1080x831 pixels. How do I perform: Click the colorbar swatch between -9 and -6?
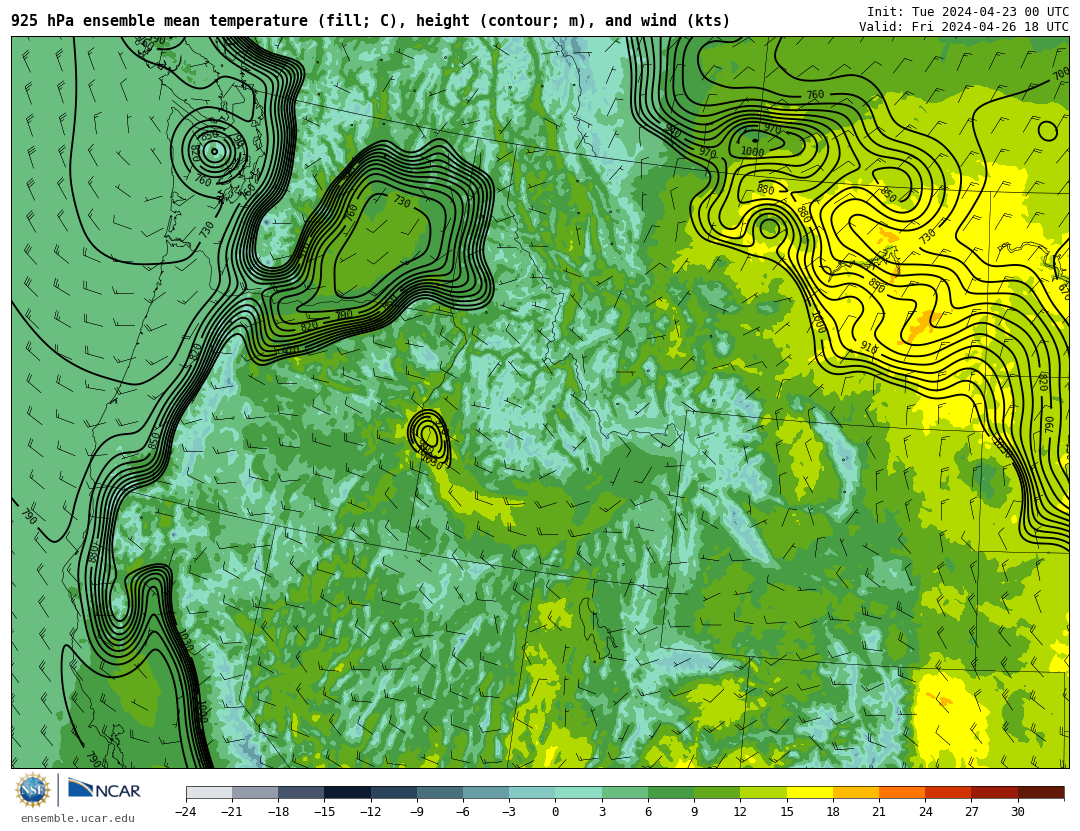[x=439, y=792]
